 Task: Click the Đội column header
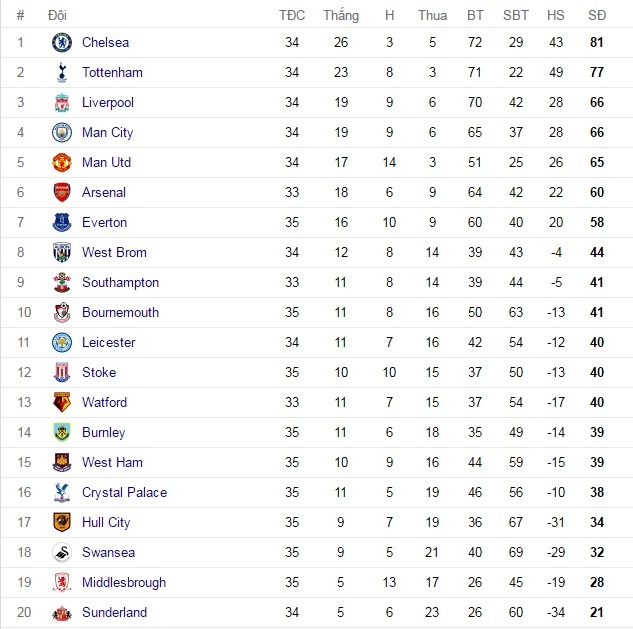tap(58, 15)
